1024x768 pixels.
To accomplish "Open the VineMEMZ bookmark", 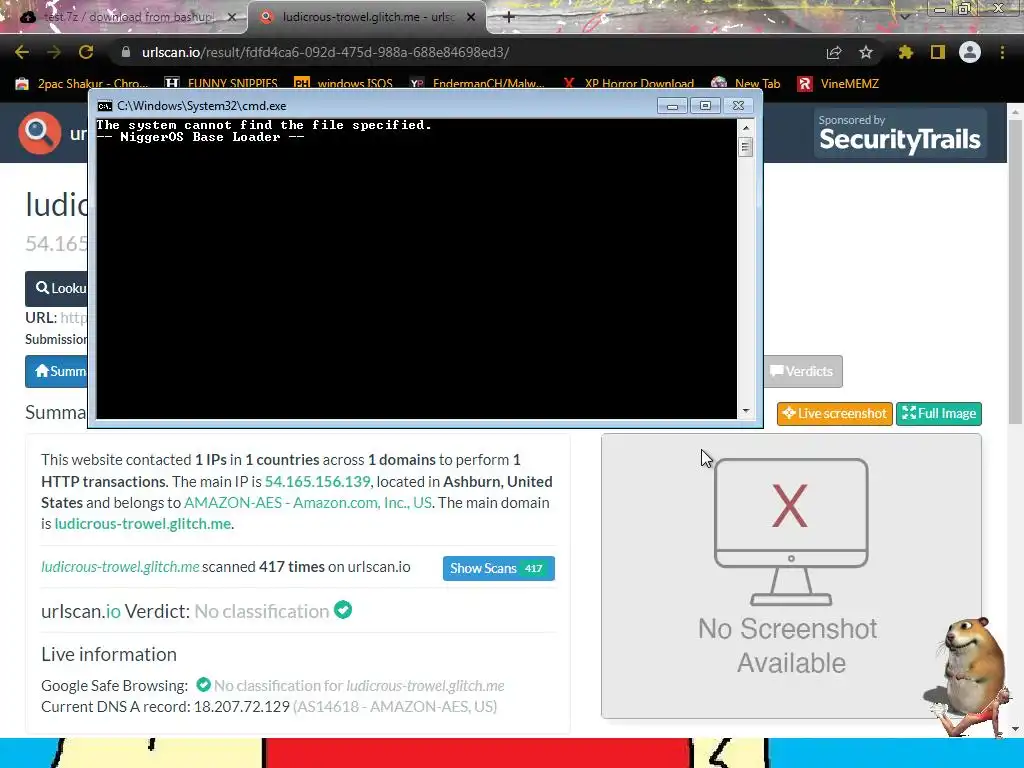I will pyautogui.click(x=839, y=84).
